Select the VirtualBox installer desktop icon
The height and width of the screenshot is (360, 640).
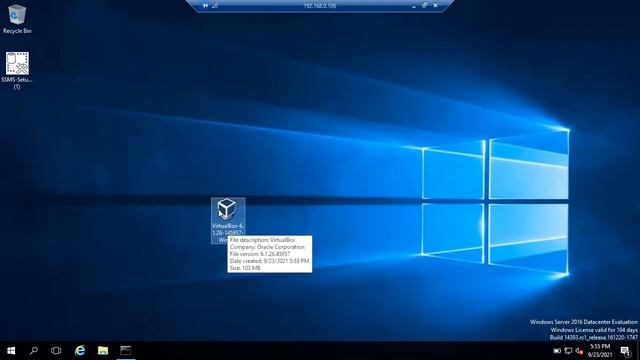pos(228,220)
